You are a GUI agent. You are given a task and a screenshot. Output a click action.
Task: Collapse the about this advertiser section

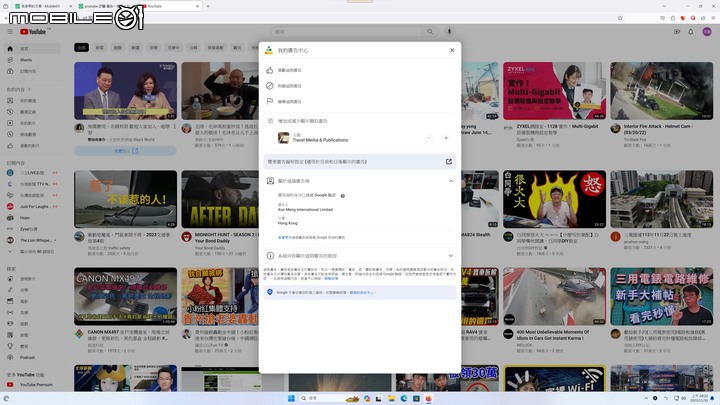(450, 181)
